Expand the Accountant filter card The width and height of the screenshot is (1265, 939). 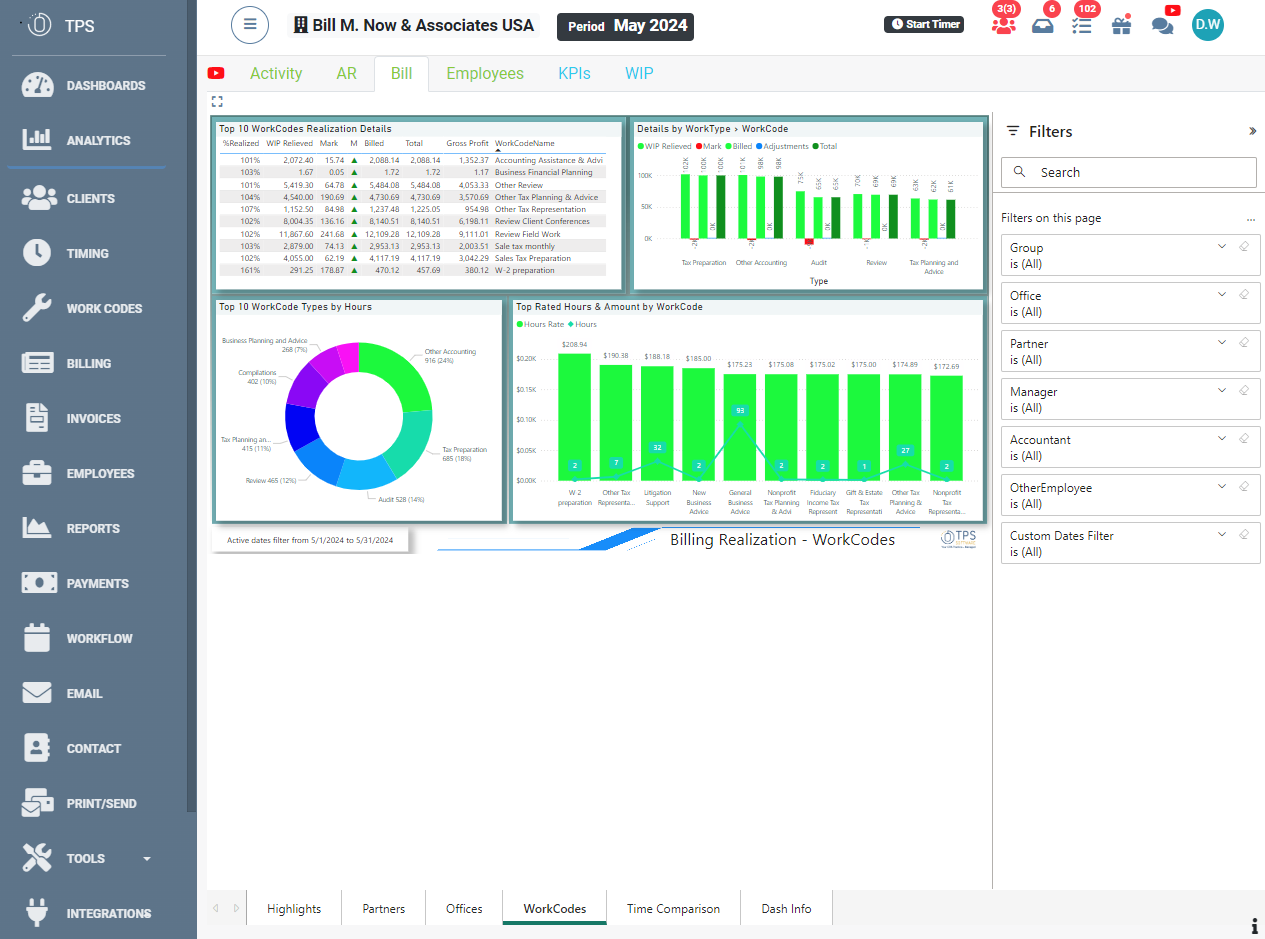click(1221, 438)
